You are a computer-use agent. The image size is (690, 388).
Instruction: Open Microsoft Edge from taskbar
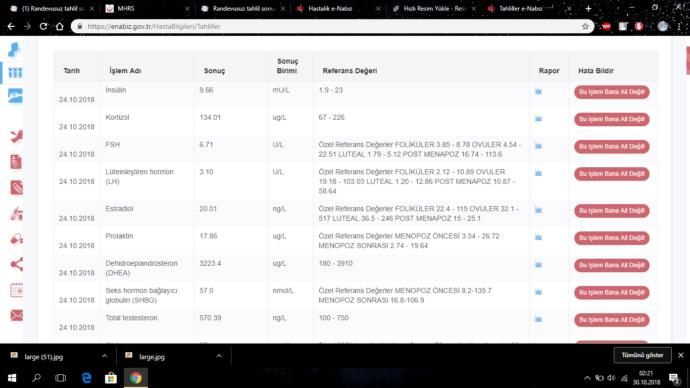click(x=86, y=378)
